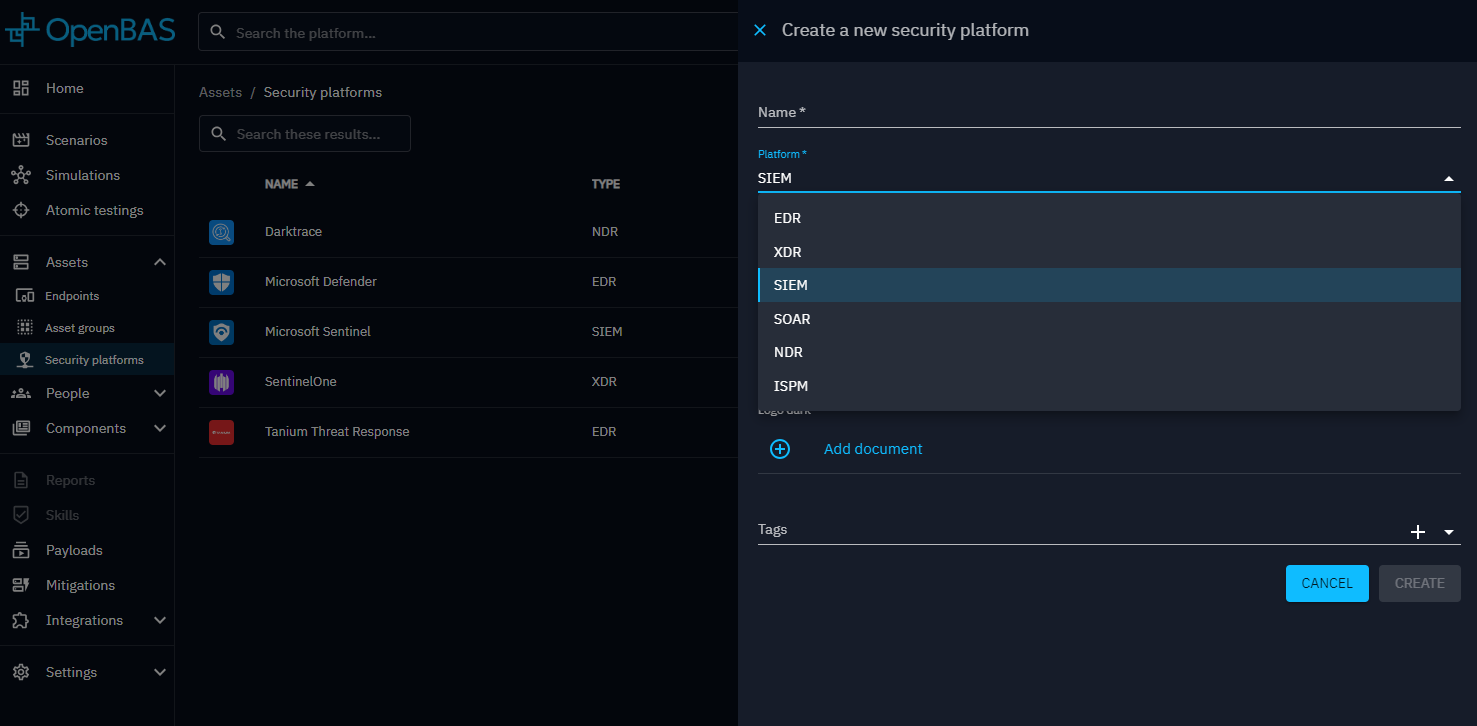Click the plus icon in Tags field
The width and height of the screenshot is (1477, 726).
[x=1417, y=532]
